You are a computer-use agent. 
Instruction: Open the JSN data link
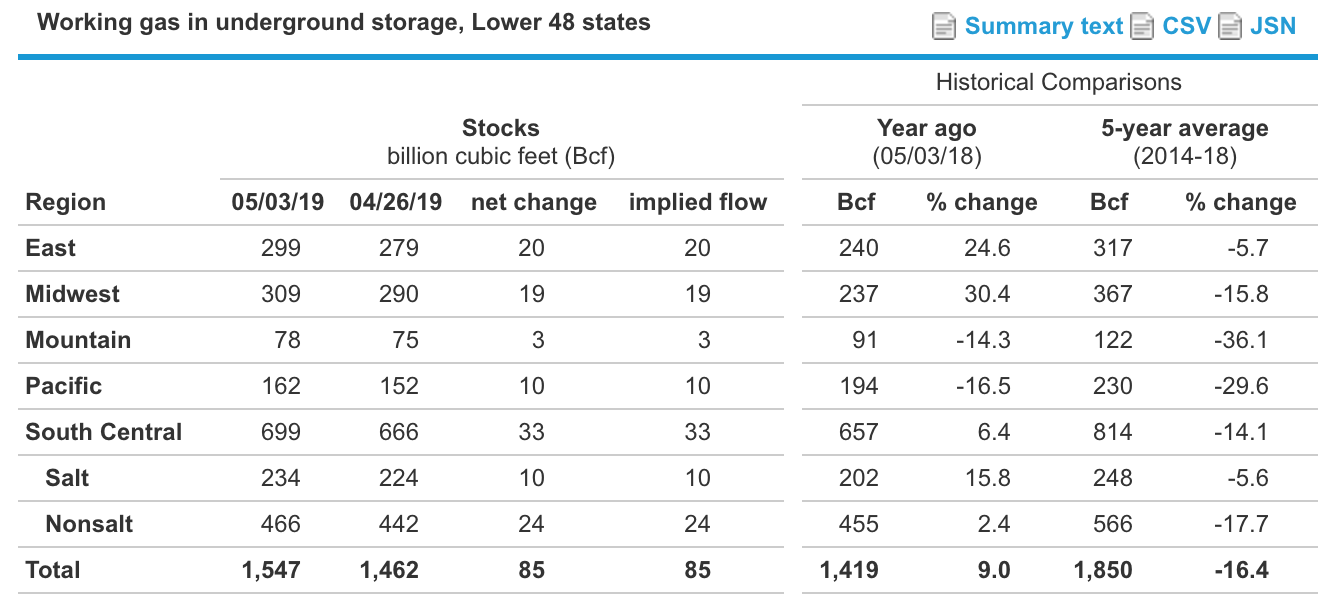[1274, 26]
